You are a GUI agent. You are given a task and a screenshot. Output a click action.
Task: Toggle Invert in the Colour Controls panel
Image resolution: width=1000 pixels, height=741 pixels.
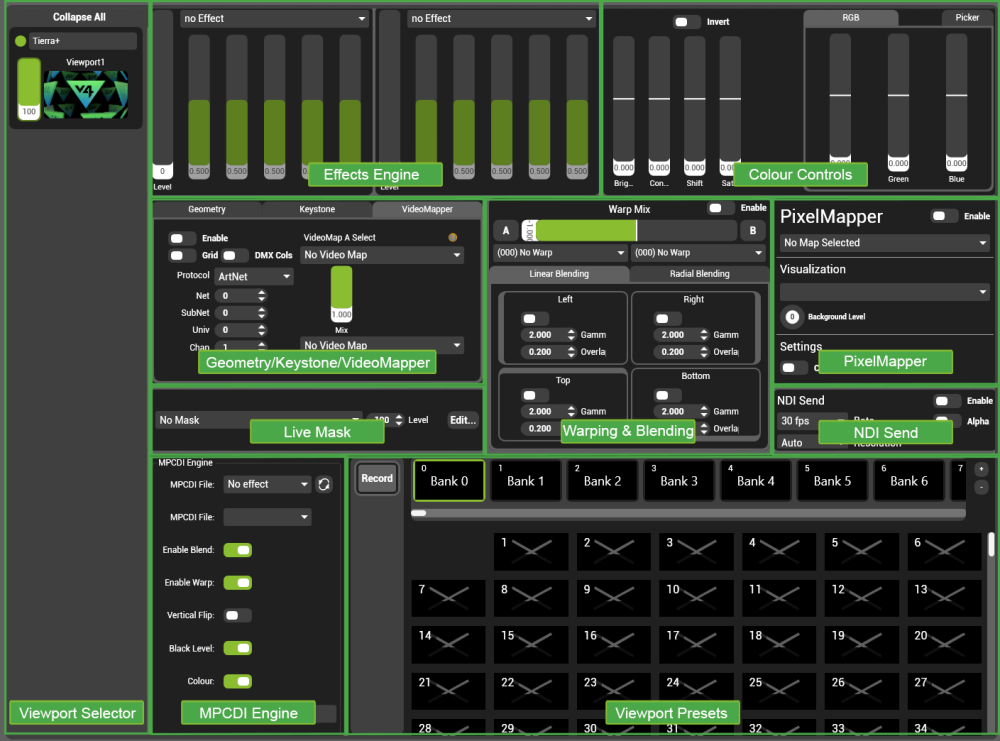pos(684,21)
